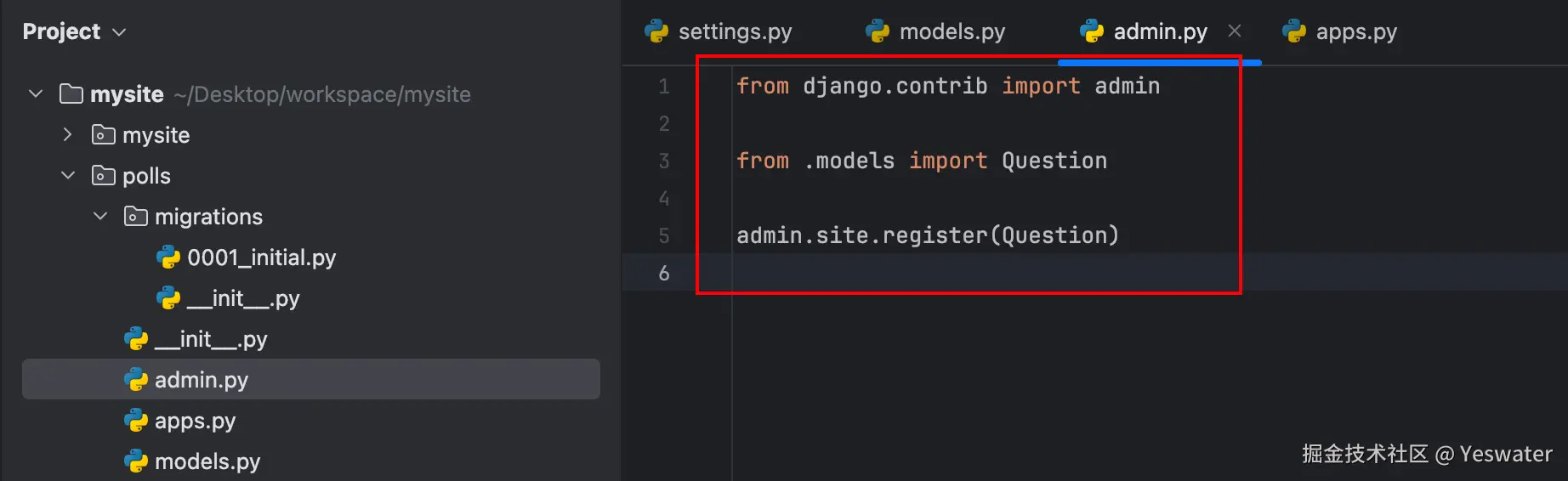The image size is (1568, 481).
Task: Collapse the polls folder
Action: 68,175
